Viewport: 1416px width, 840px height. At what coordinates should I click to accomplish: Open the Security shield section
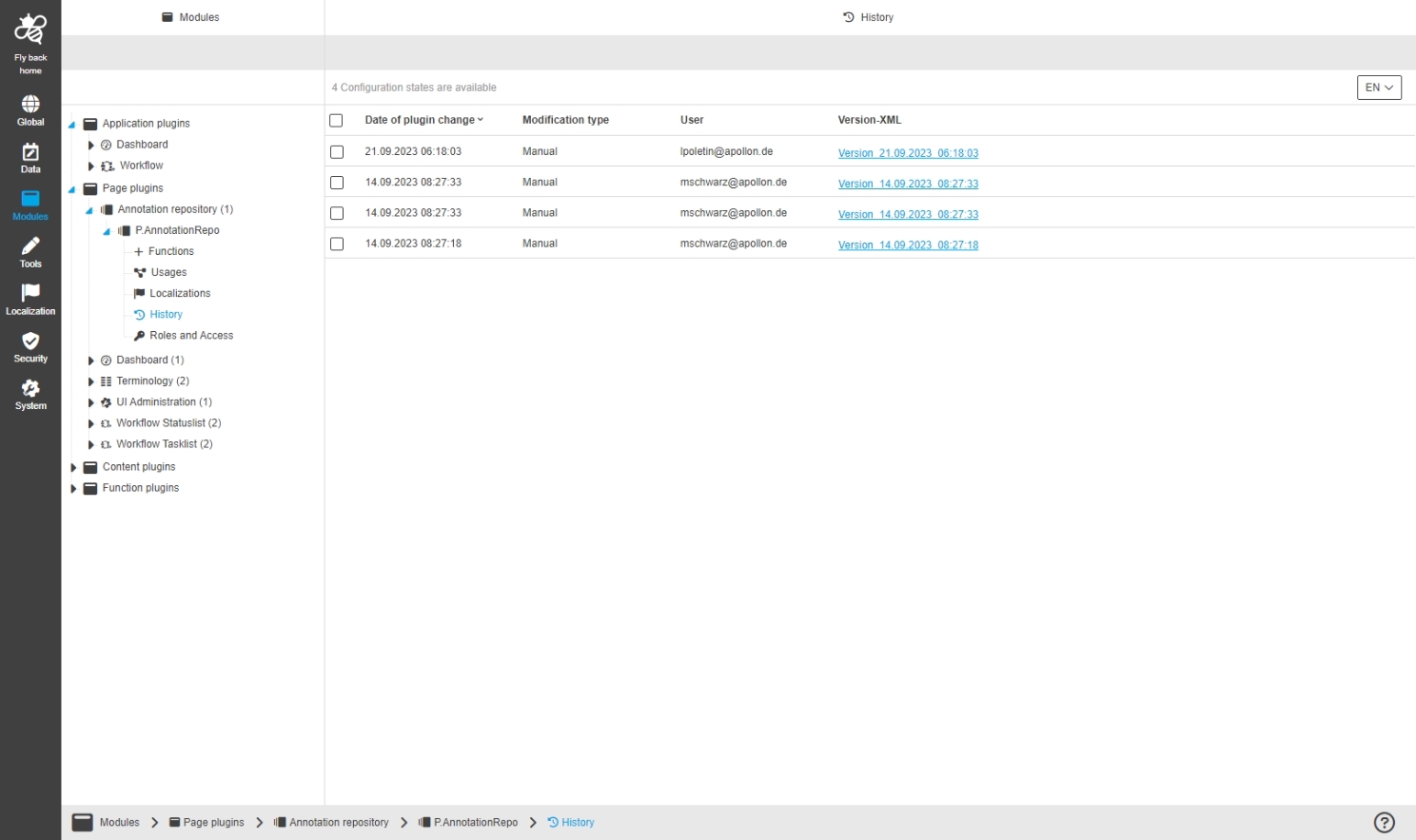pyautogui.click(x=30, y=347)
